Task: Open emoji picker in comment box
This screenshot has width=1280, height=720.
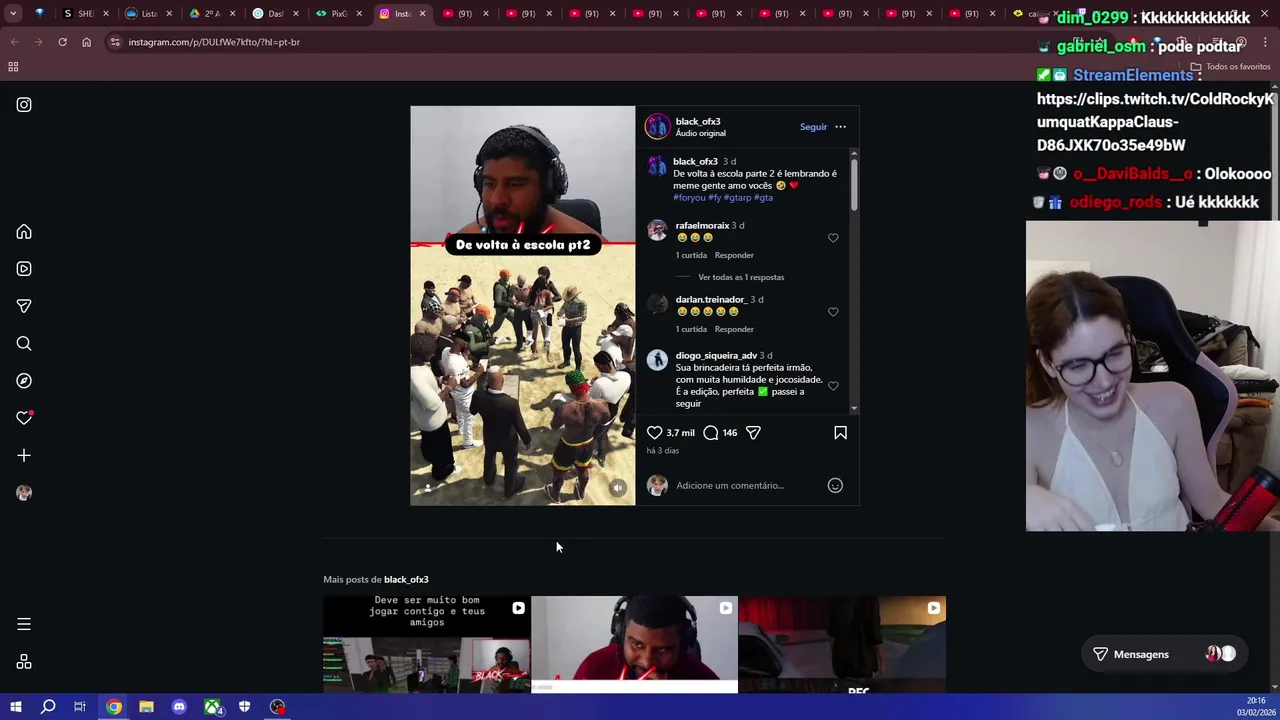Action: 835,486
